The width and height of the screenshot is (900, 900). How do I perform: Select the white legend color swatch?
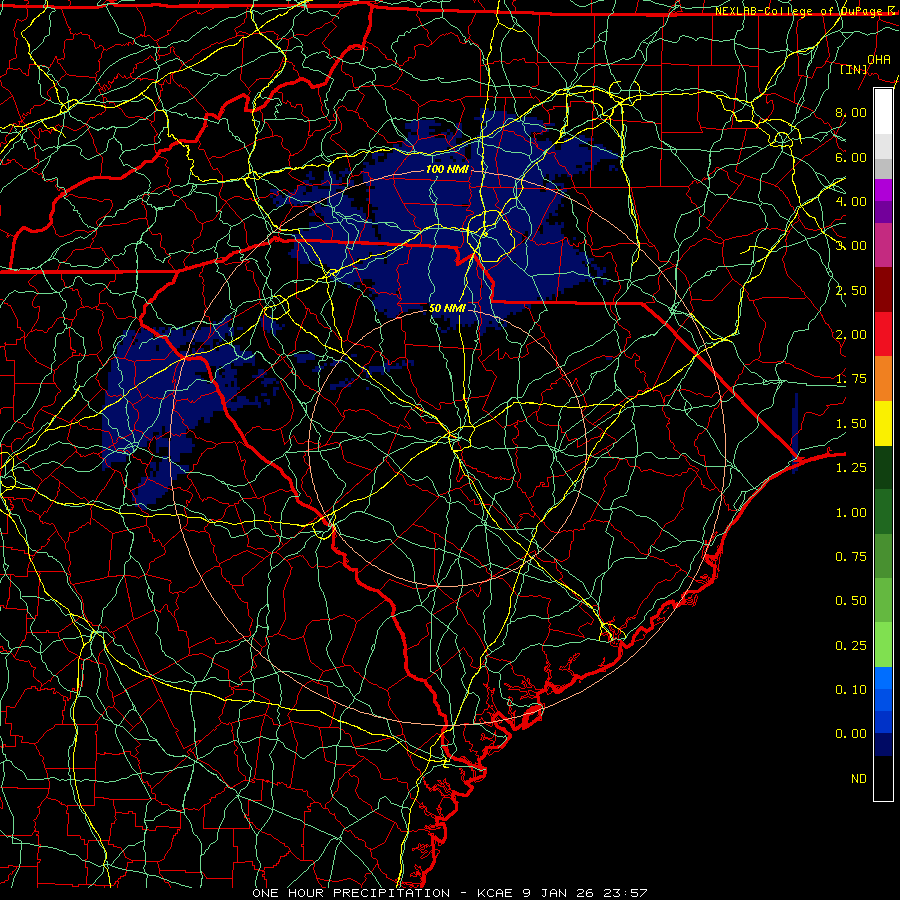point(883,112)
